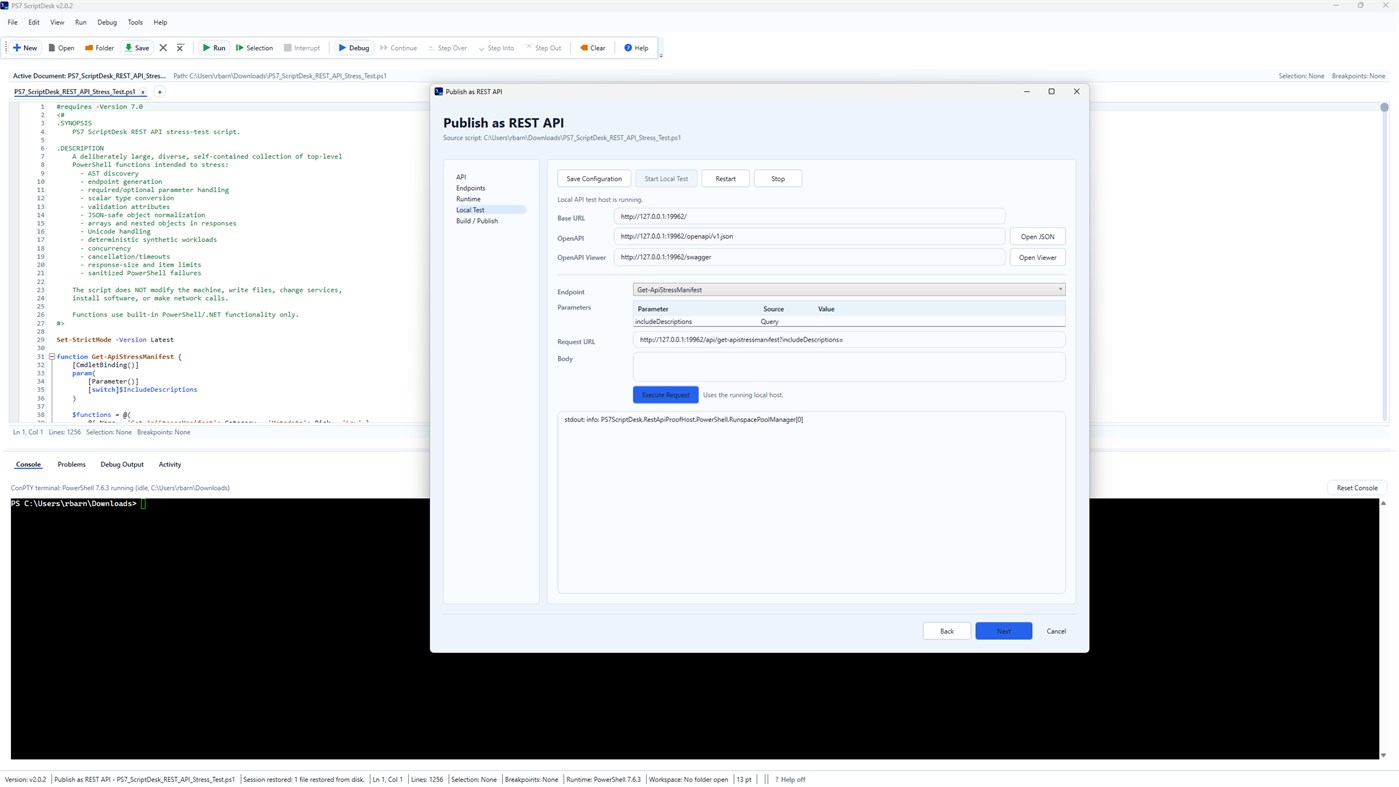Click the Open file toolbar button
This screenshot has height=787, width=1399.
point(62,48)
